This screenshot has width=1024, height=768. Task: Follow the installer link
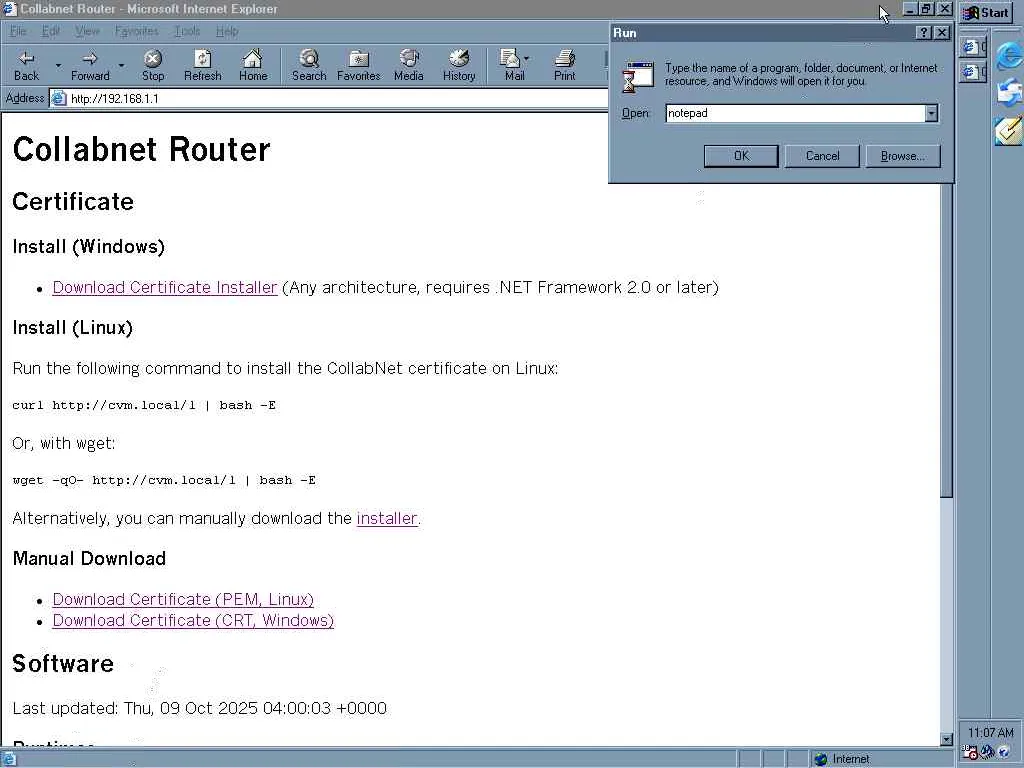[x=387, y=519]
